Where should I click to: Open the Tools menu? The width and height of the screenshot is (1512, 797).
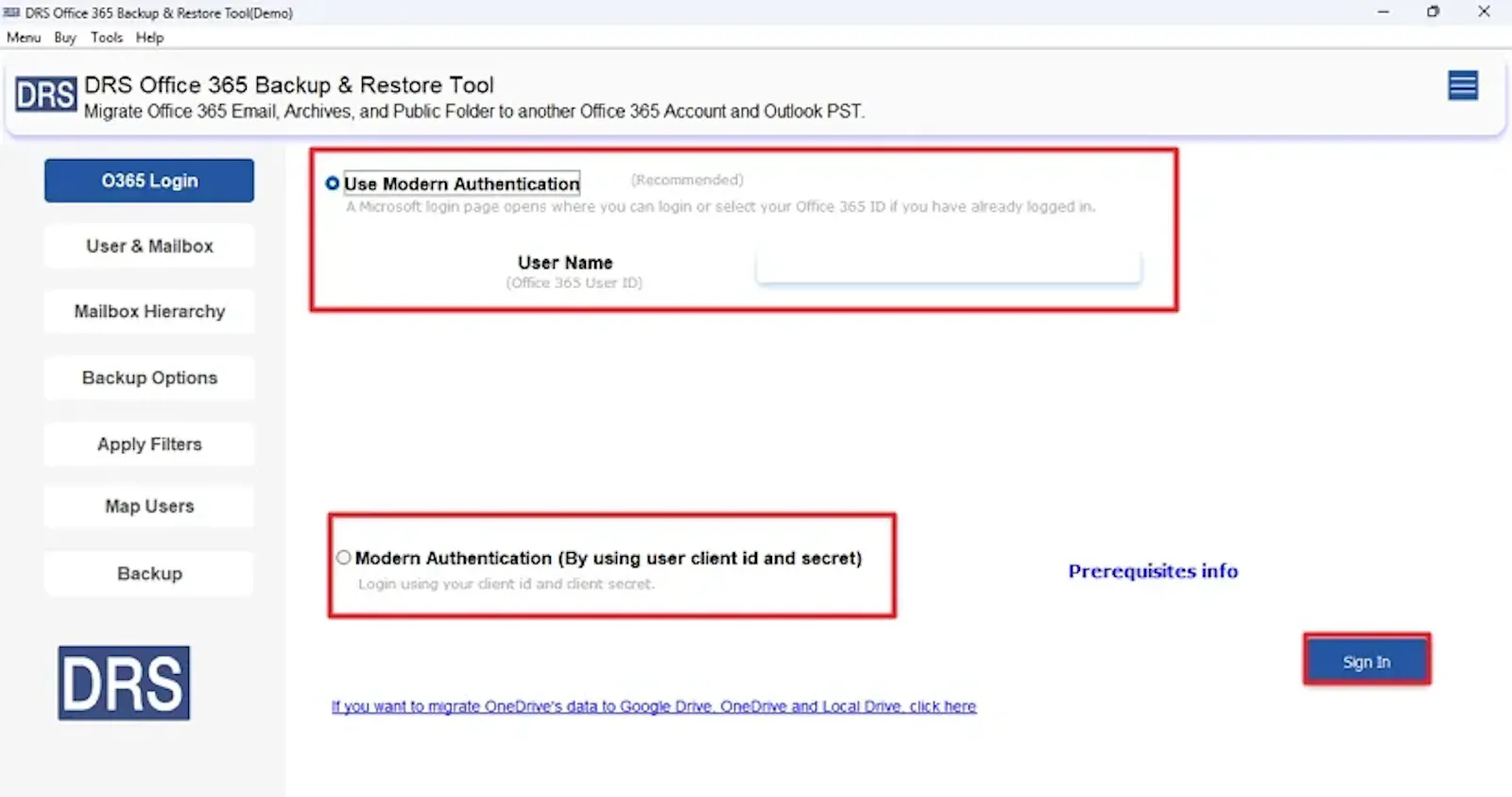tap(107, 38)
